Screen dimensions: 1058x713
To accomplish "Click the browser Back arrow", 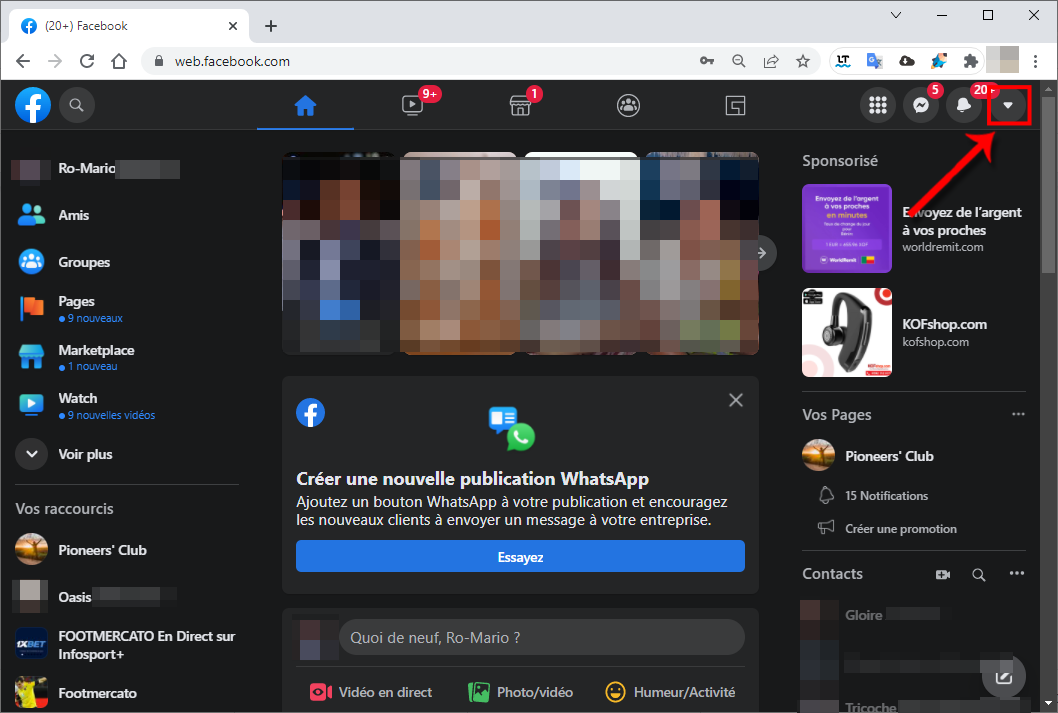I will coord(23,61).
